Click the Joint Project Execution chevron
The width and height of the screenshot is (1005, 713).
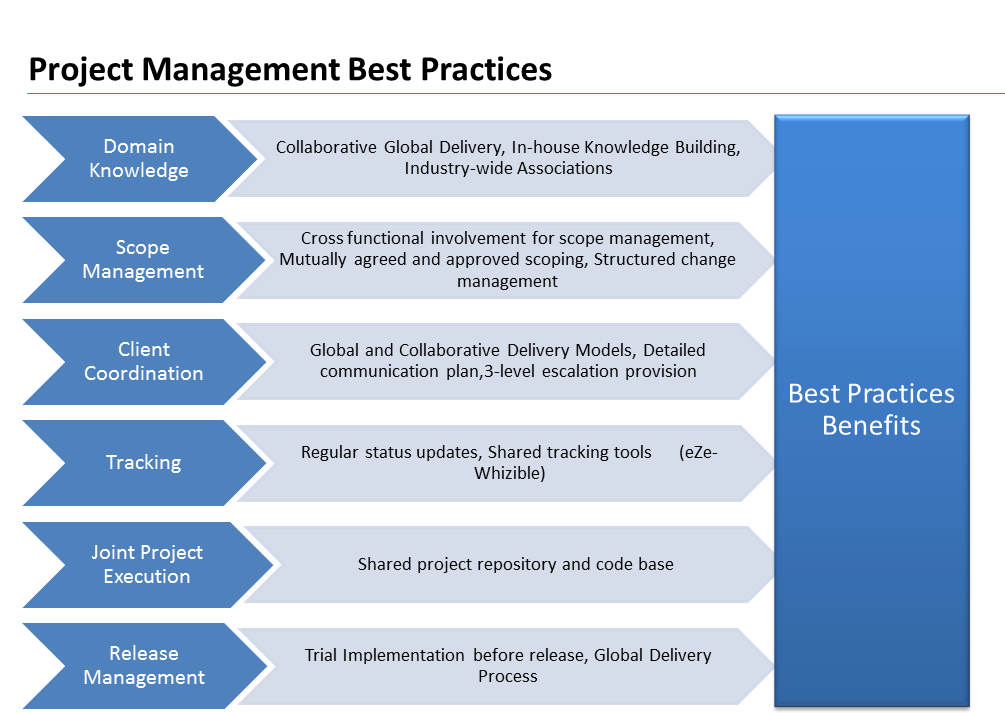pos(146,564)
